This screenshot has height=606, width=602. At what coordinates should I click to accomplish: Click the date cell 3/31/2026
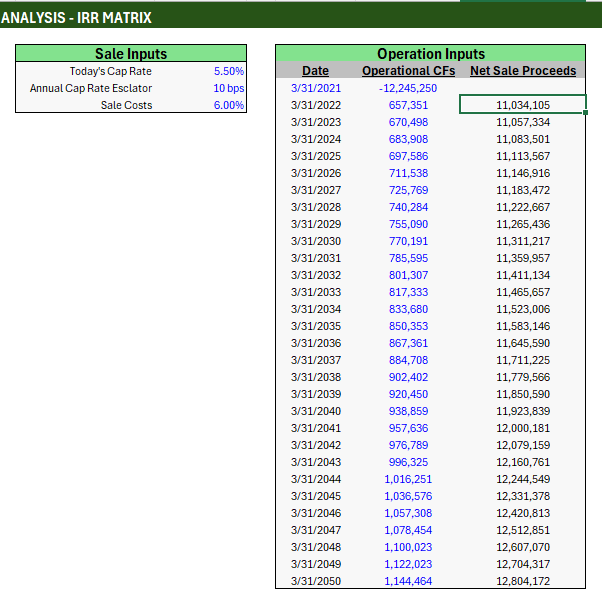click(316, 173)
